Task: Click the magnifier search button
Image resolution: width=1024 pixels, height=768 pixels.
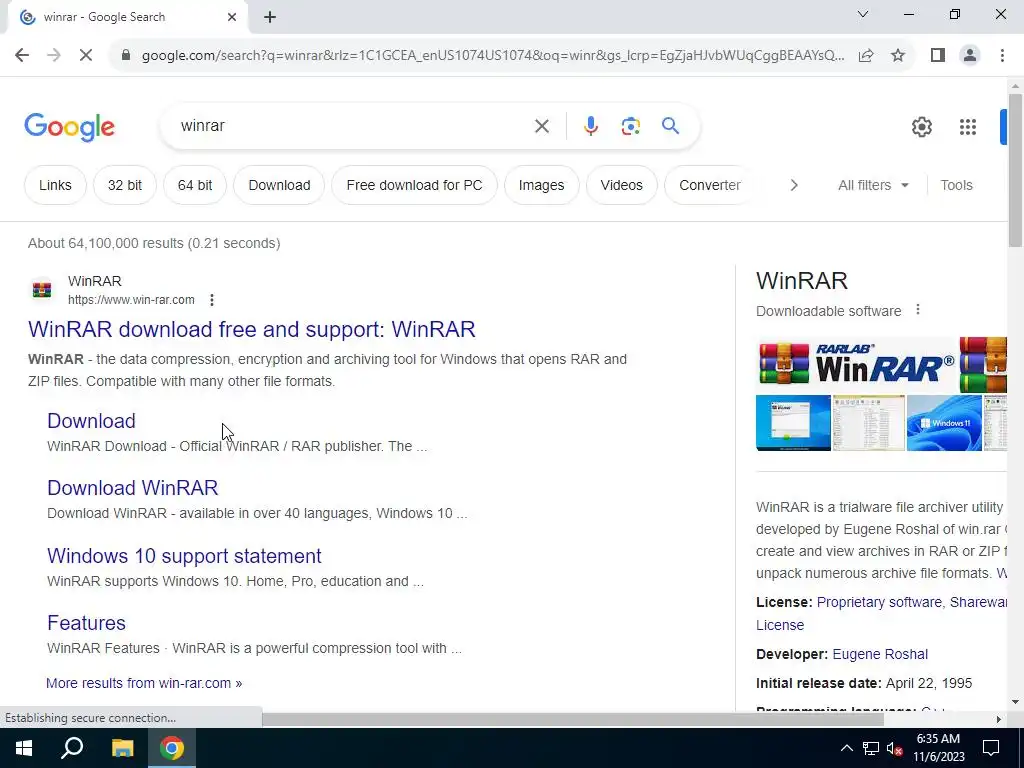Action: tap(670, 126)
